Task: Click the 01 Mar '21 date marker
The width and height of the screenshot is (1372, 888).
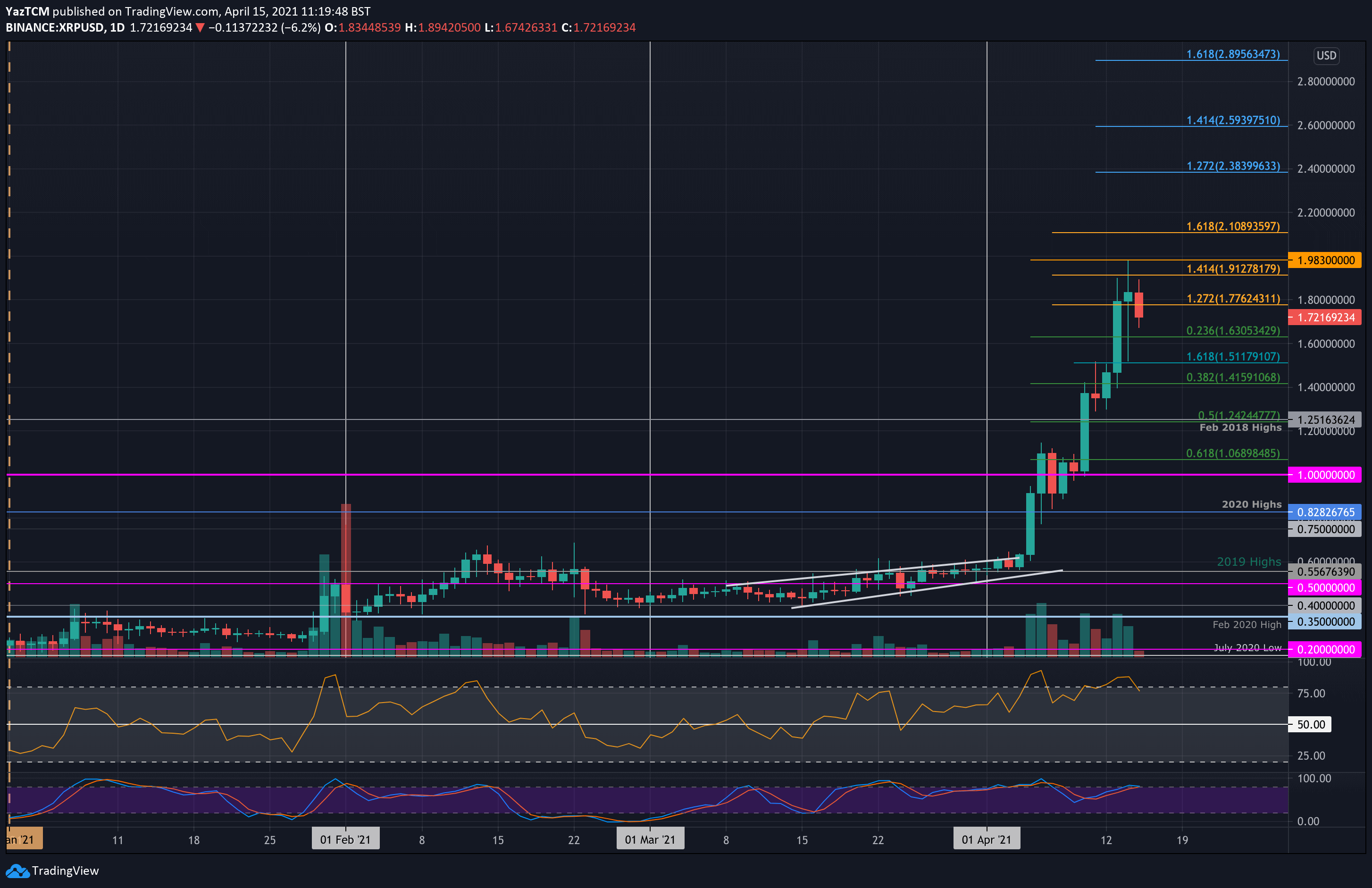Action: [650, 839]
